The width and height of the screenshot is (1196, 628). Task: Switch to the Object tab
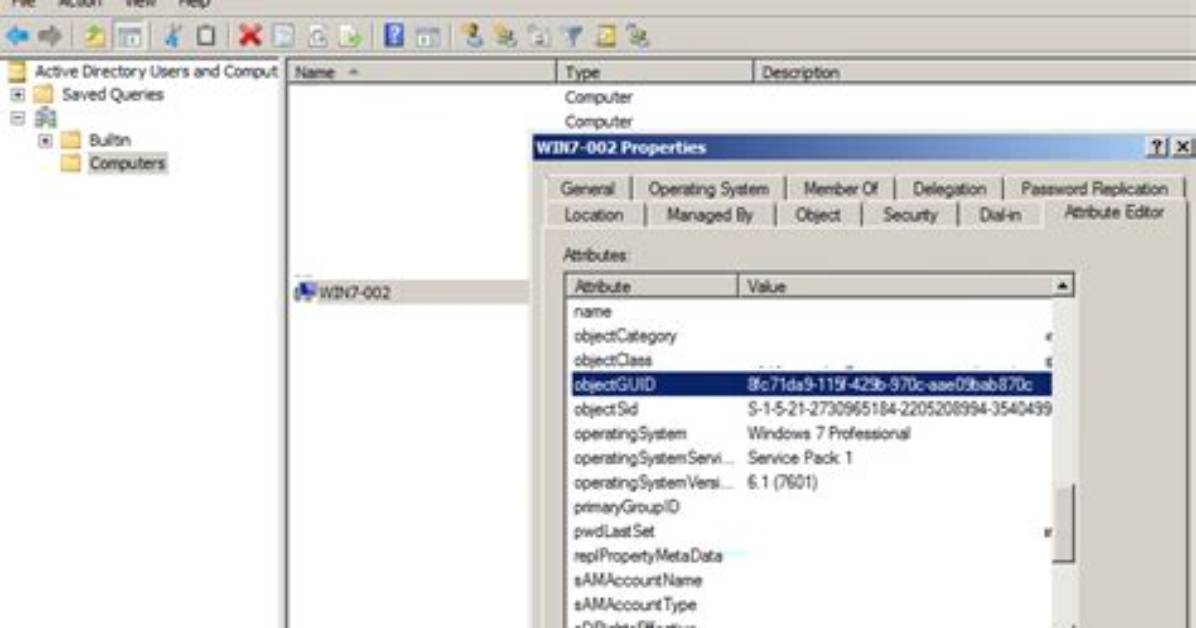(x=818, y=215)
